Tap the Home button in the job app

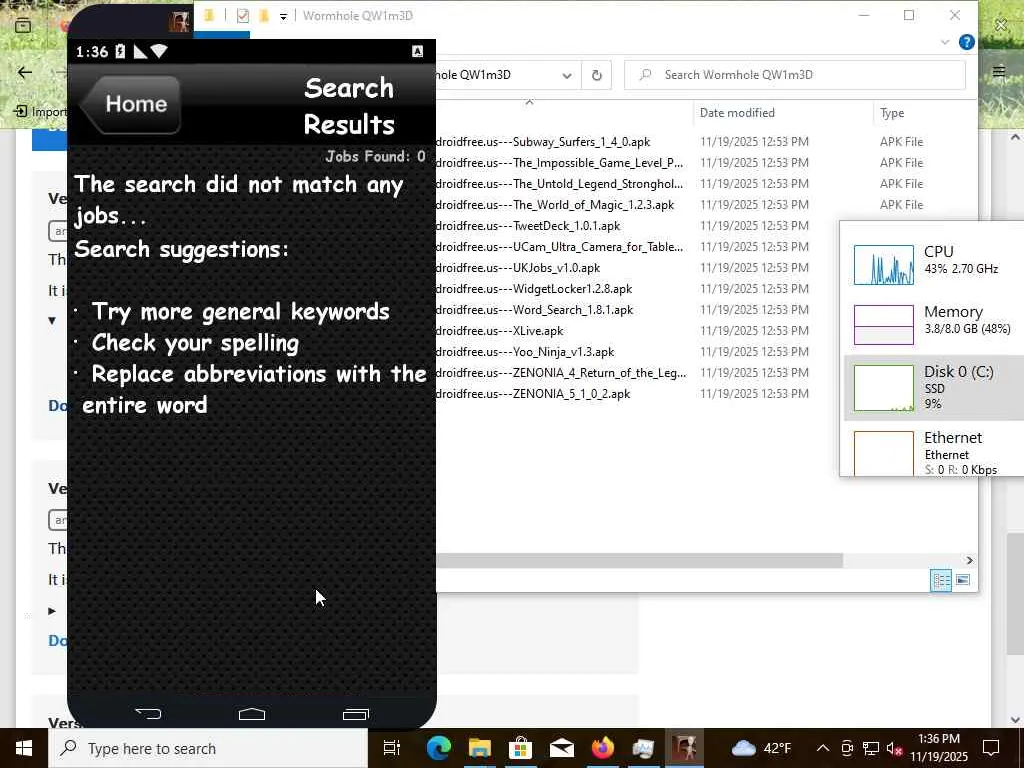(131, 104)
